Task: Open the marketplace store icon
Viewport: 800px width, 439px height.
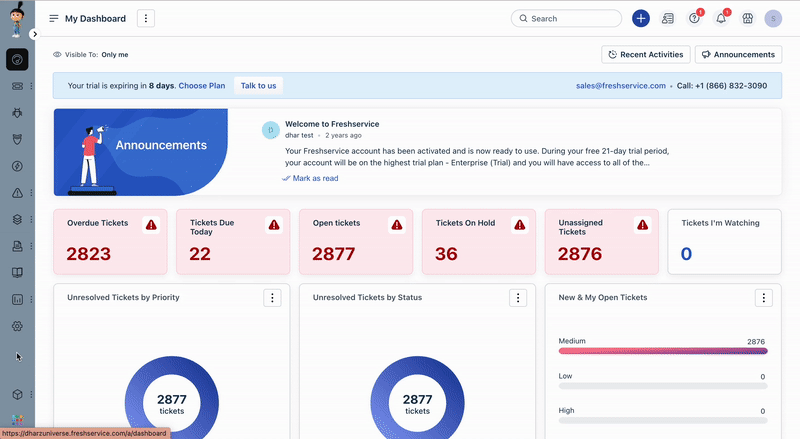Action: tap(747, 18)
